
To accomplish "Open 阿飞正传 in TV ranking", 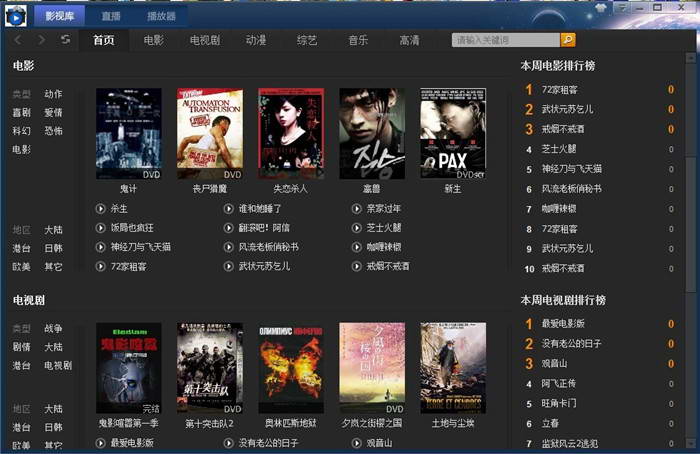I will coord(559,383).
